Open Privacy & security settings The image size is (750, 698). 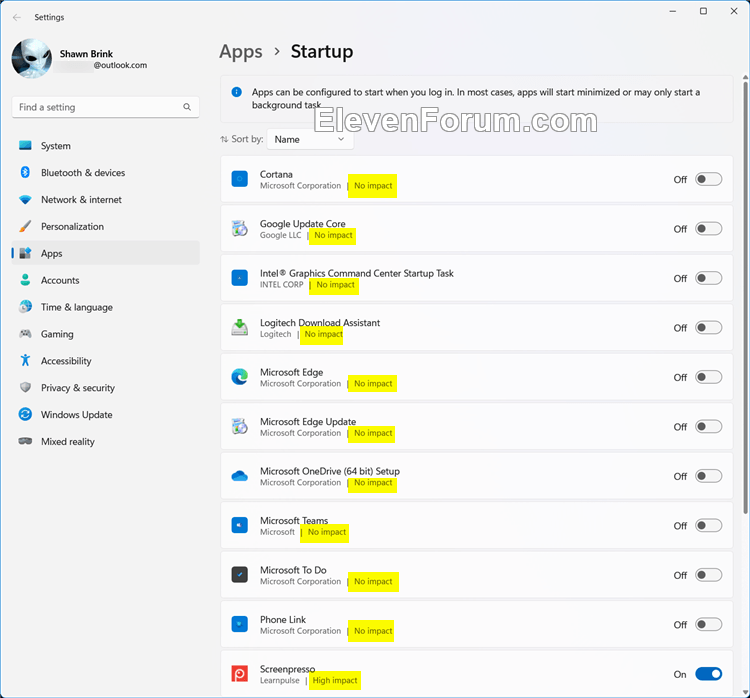pos(105,388)
